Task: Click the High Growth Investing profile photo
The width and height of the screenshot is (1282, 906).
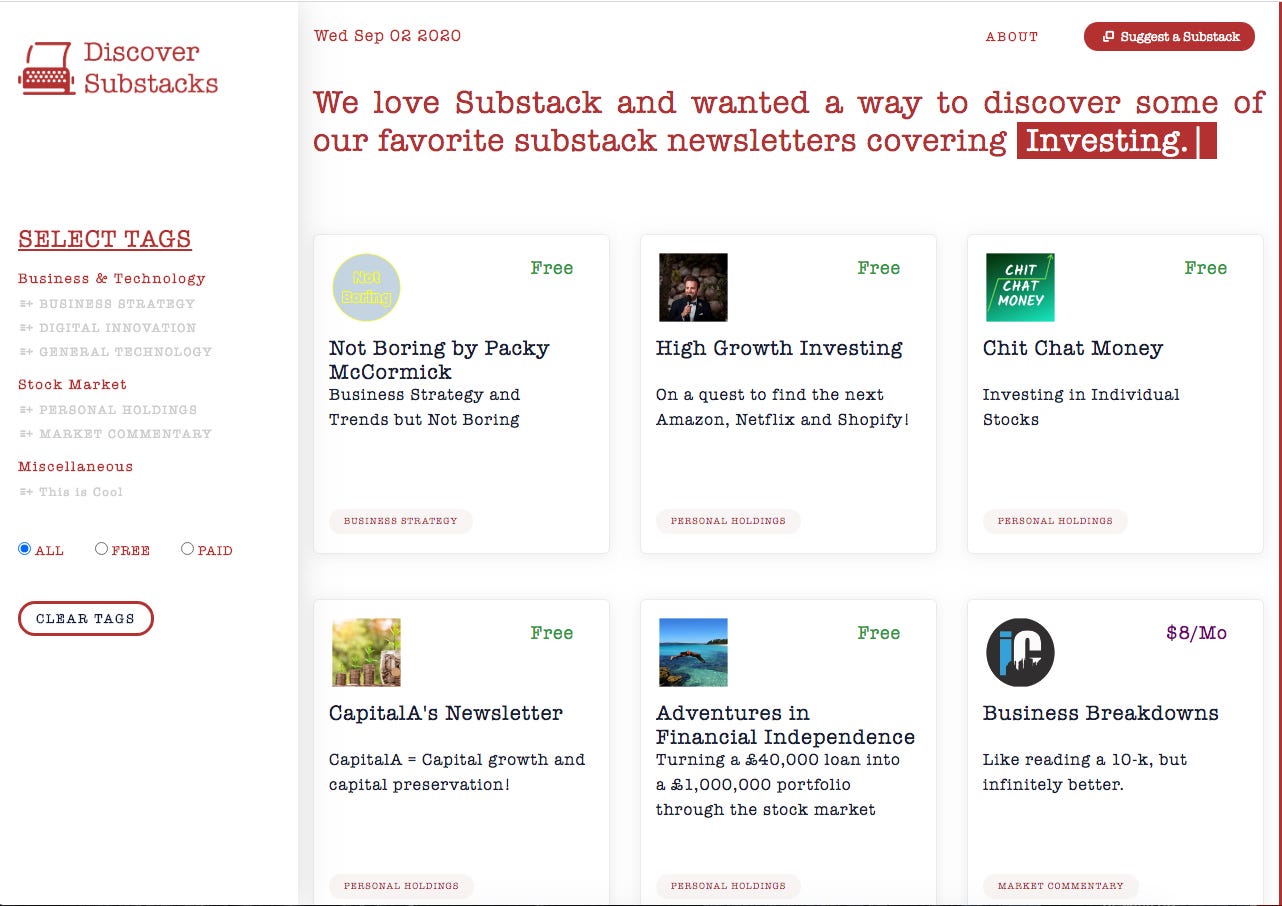Action: (x=693, y=288)
